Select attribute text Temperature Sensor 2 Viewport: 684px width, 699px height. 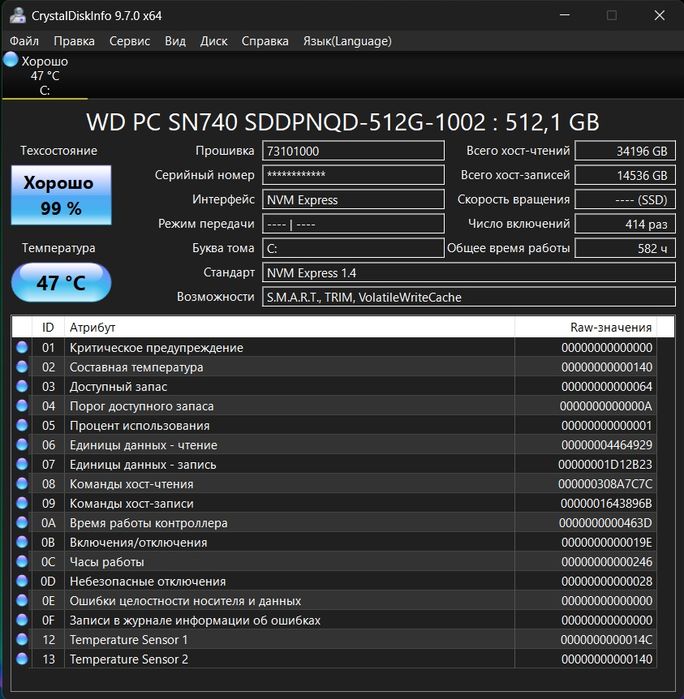click(x=129, y=659)
